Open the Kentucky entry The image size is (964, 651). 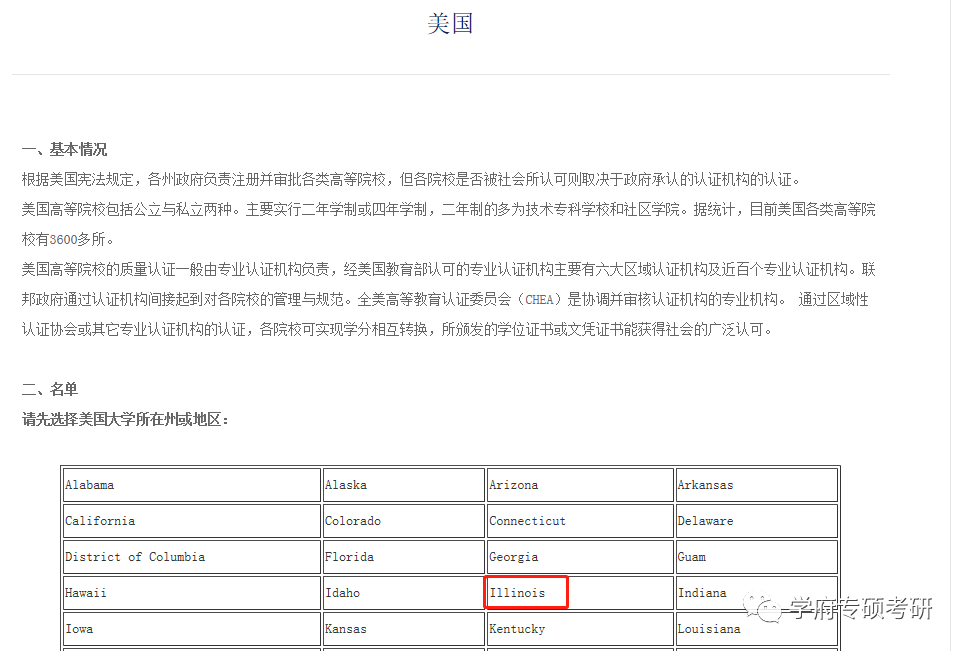[x=517, y=628]
